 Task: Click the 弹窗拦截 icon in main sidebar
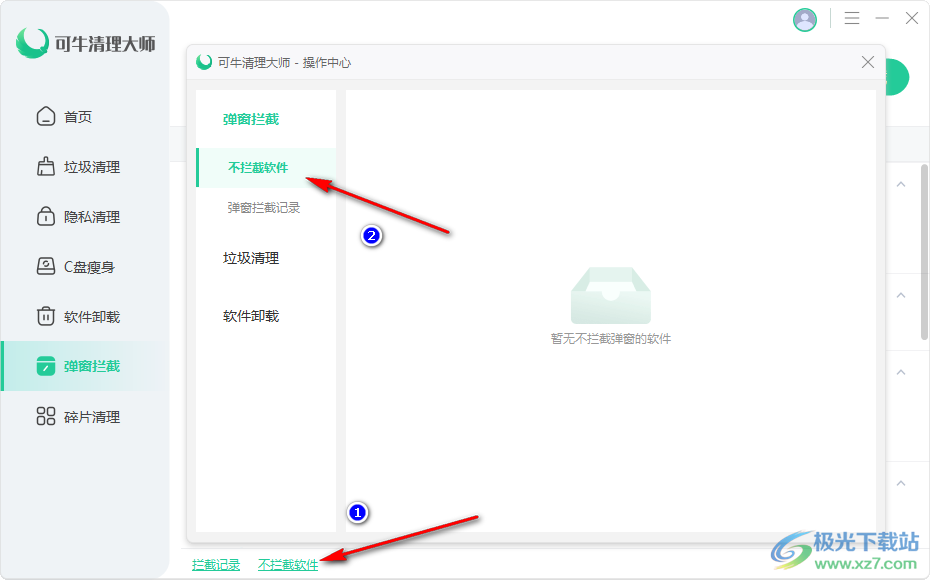[46, 367]
